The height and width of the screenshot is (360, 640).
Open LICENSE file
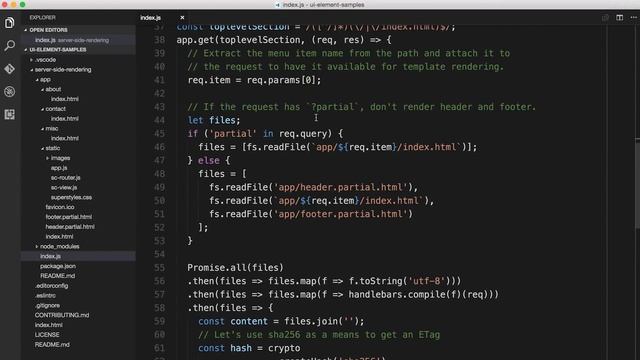point(47,334)
